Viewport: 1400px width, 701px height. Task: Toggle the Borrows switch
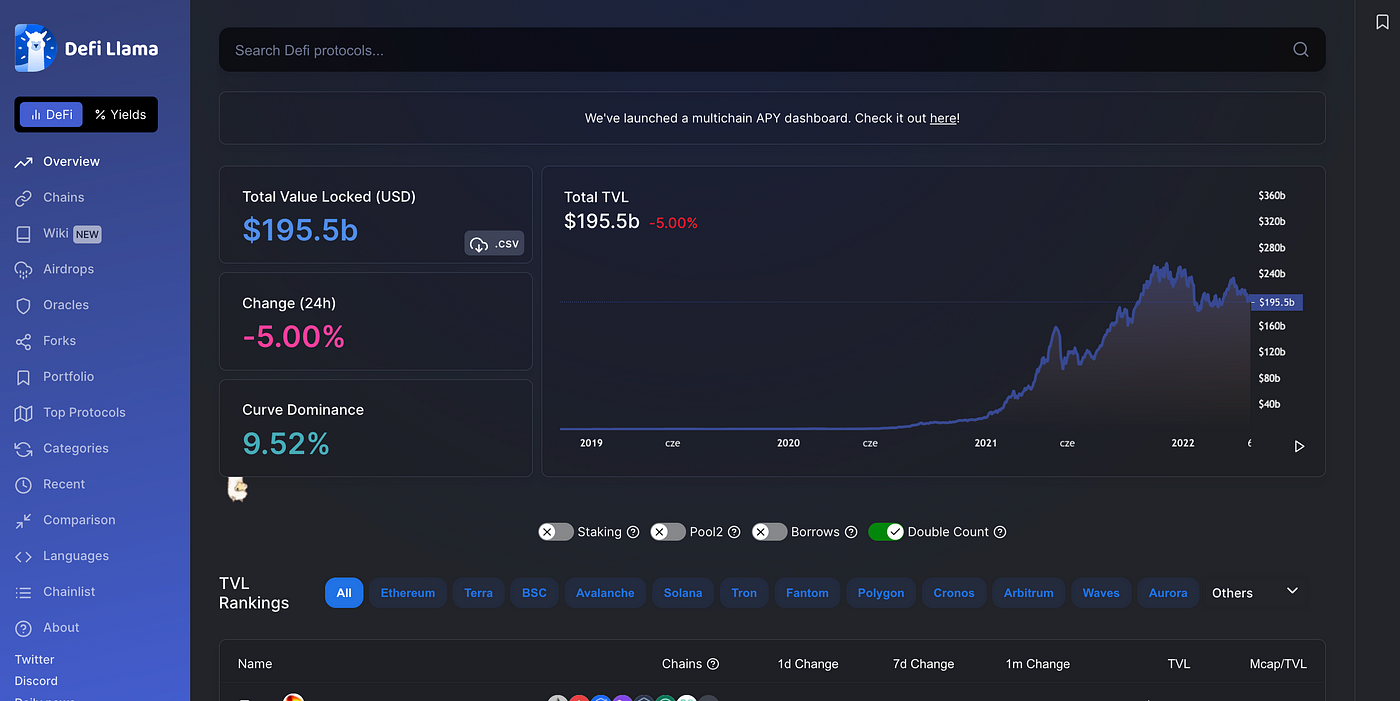point(770,532)
